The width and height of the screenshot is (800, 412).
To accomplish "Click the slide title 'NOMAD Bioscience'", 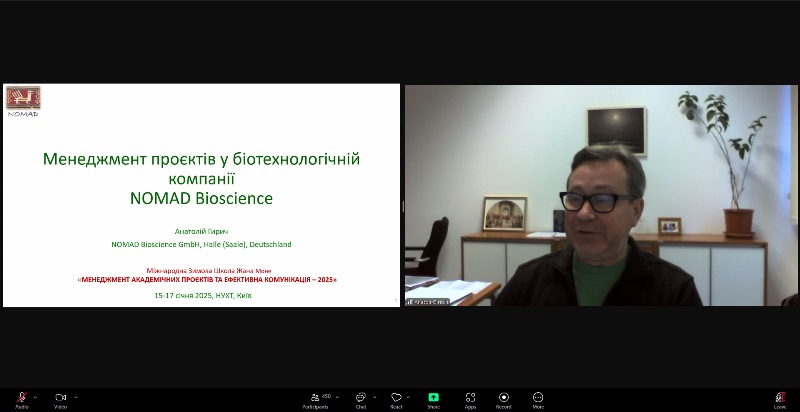I will pyautogui.click(x=202, y=198).
